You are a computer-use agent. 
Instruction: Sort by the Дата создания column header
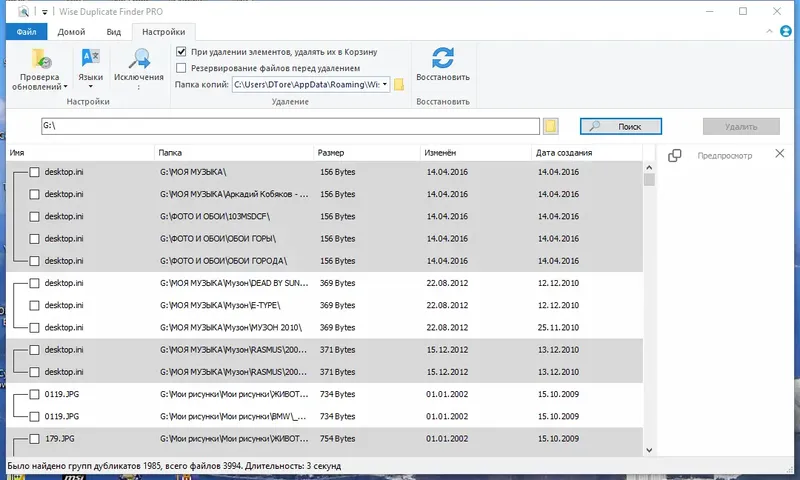(x=587, y=153)
